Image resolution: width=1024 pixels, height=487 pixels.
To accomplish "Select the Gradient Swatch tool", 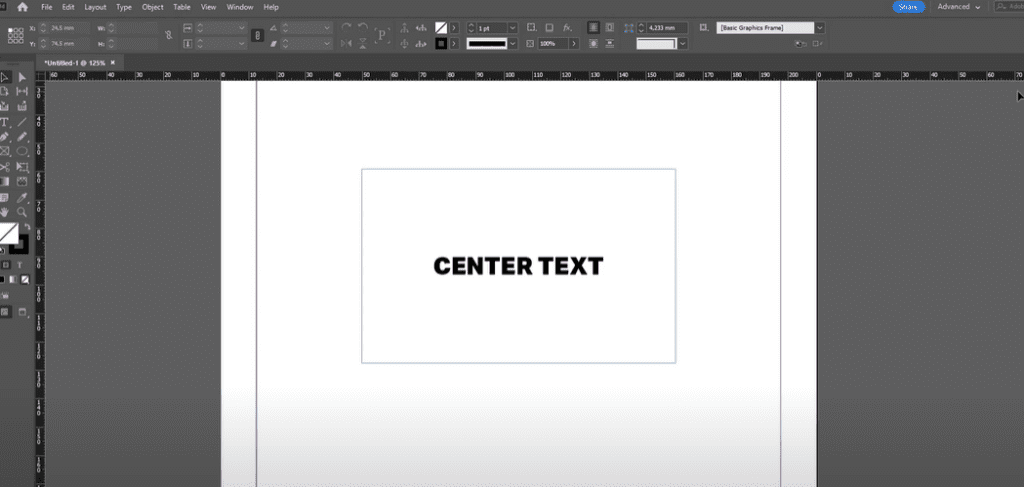I will coord(5,181).
